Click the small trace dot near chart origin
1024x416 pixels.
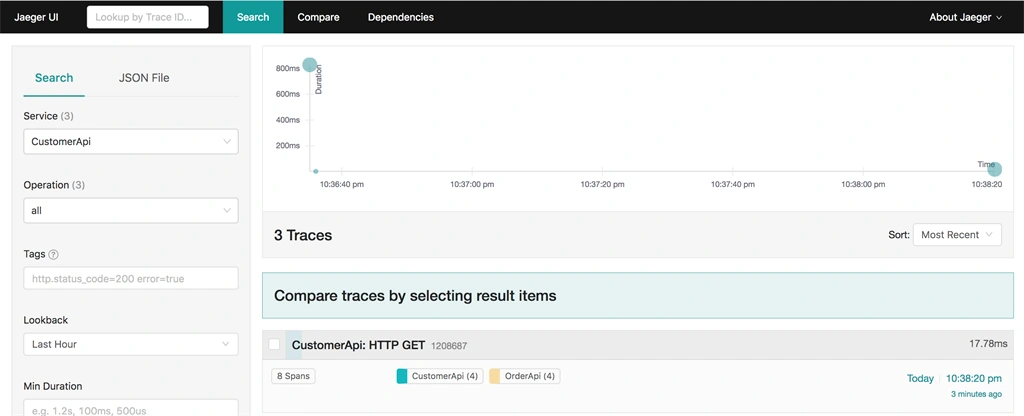(x=315, y=171)
